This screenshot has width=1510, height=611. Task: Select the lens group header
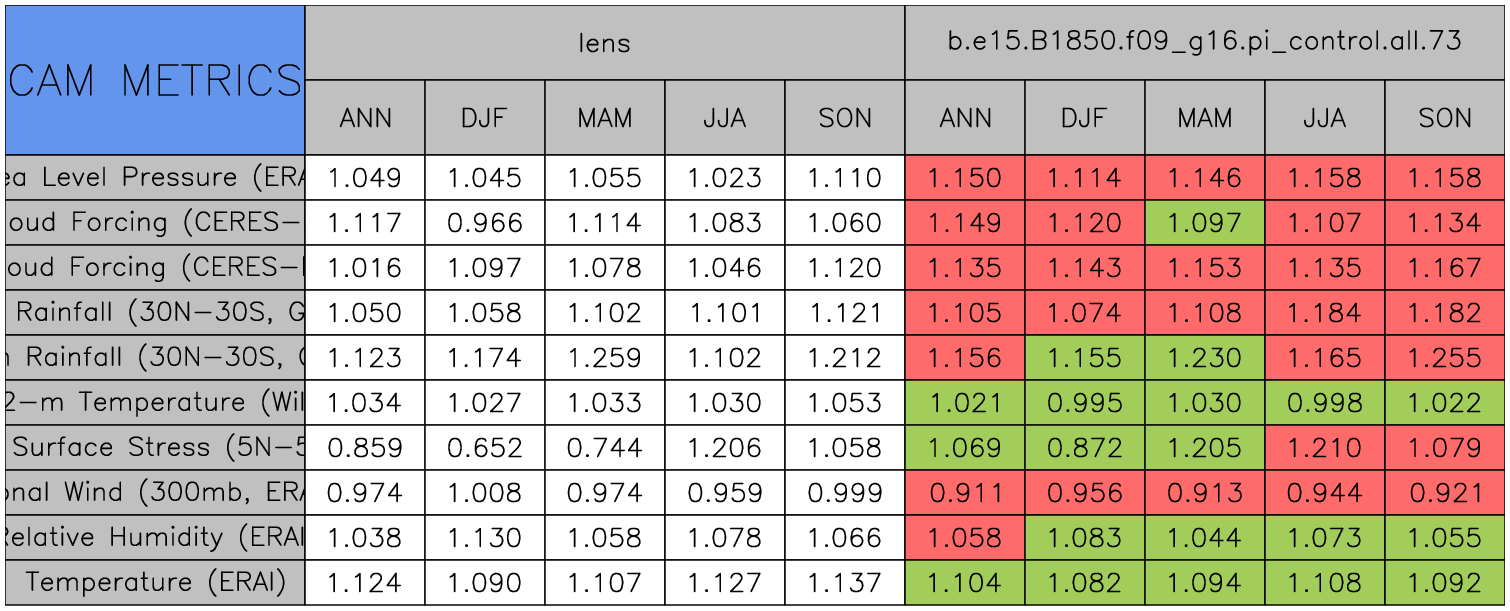point(604,43)
